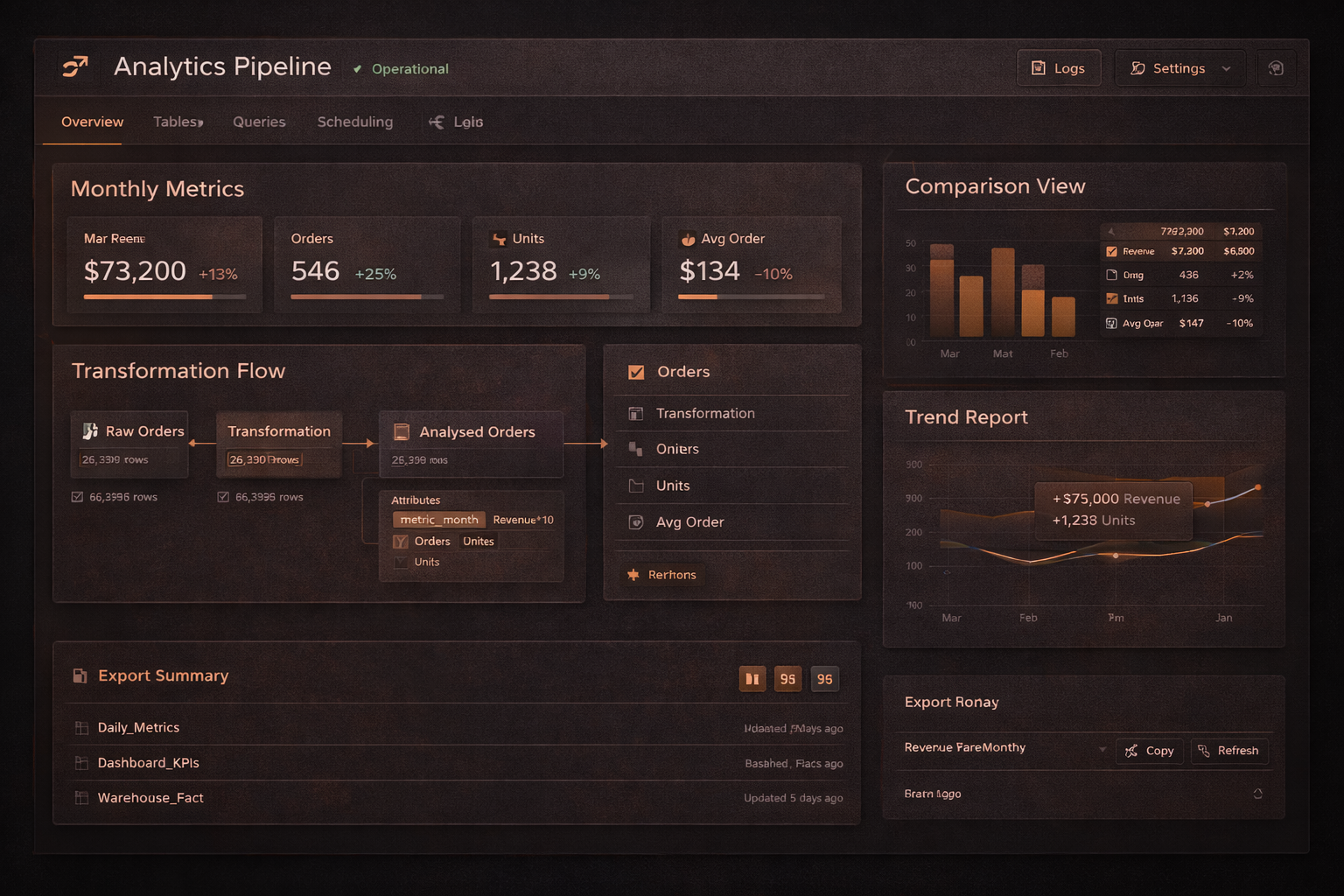Image resolution: width=1344 pixels, height=896 pixels.
Task: Click the Raw Orders database icon
Action: coord(91,430)
